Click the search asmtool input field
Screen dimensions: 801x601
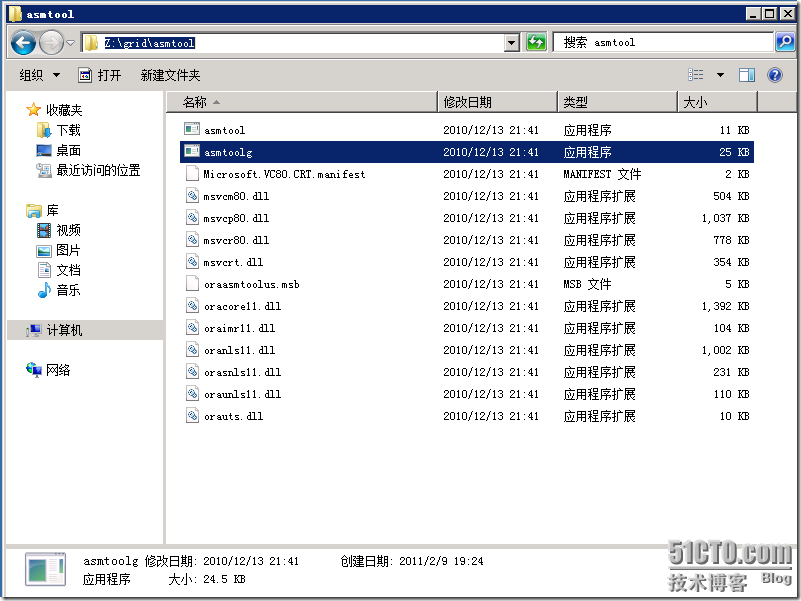663,42
